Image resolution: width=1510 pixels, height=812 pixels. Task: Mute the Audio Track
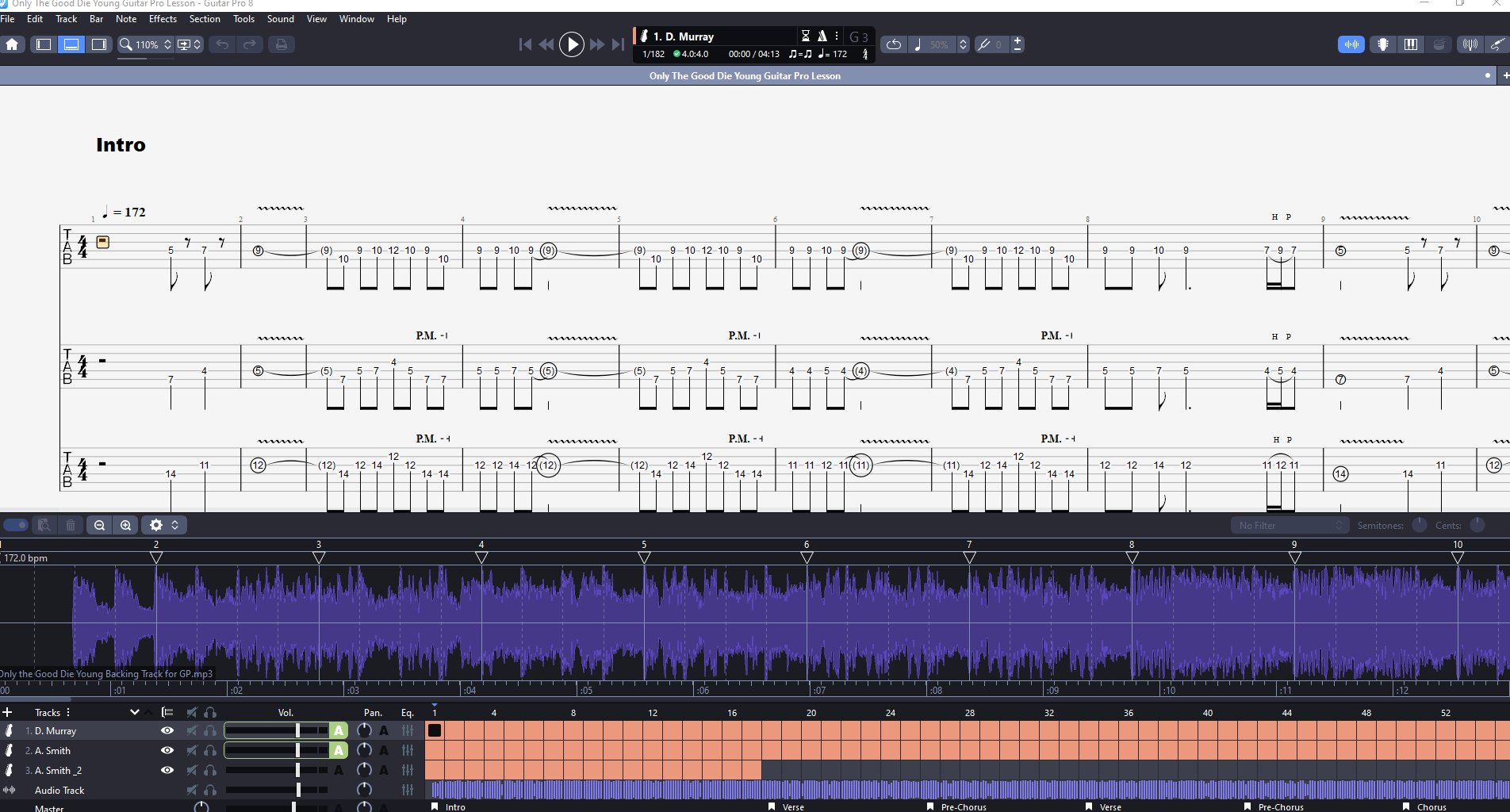coord(191,790)
